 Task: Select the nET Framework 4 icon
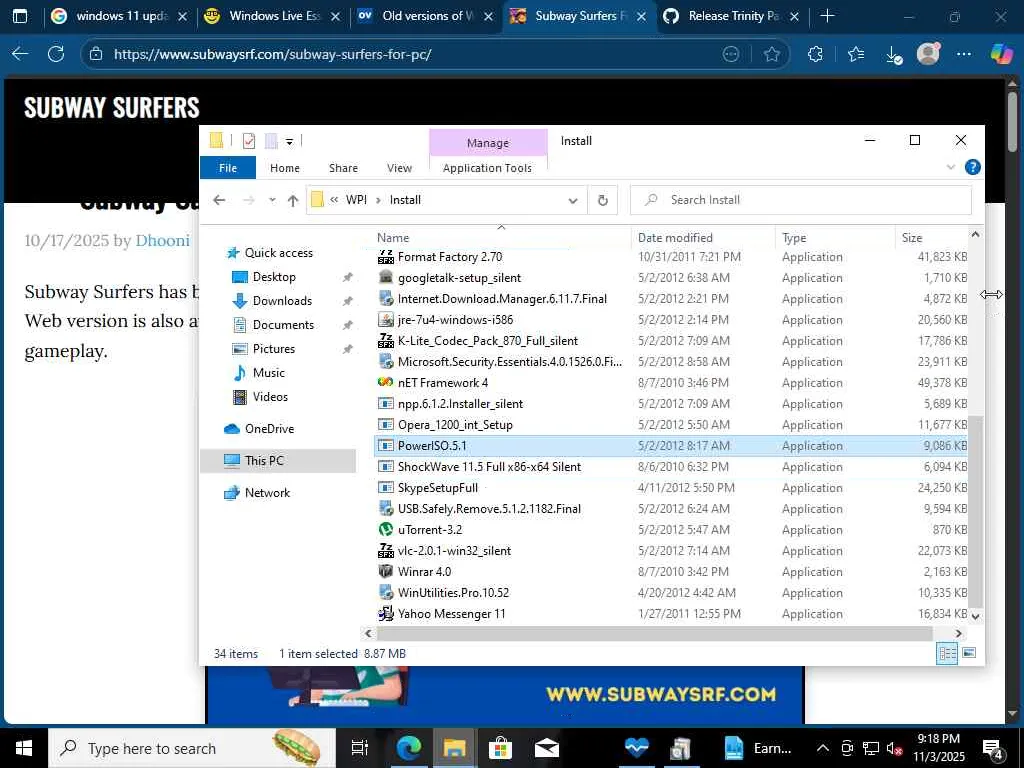click(x=386, y=382)
